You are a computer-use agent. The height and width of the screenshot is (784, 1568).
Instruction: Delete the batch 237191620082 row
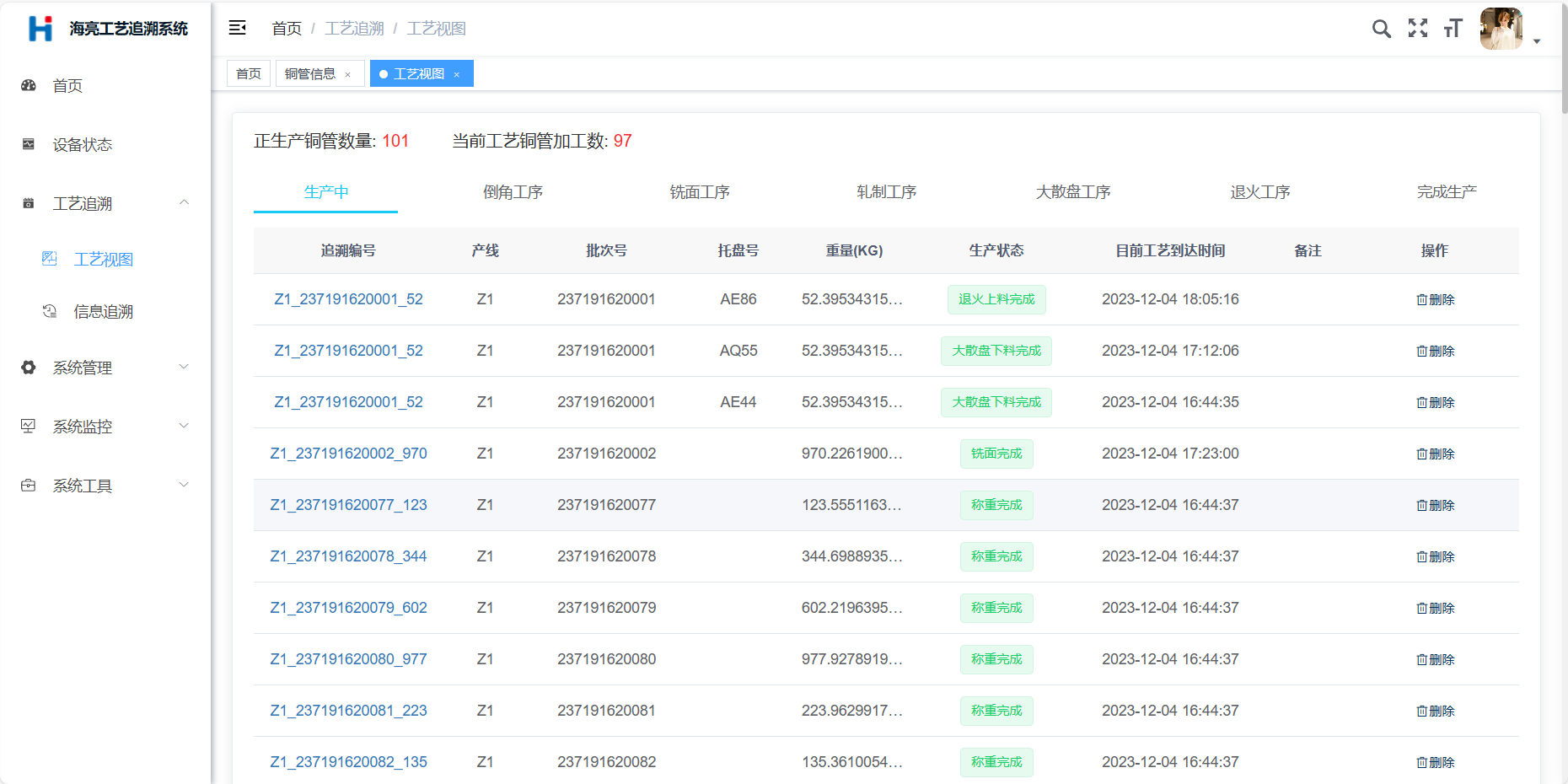(1435, 763)
